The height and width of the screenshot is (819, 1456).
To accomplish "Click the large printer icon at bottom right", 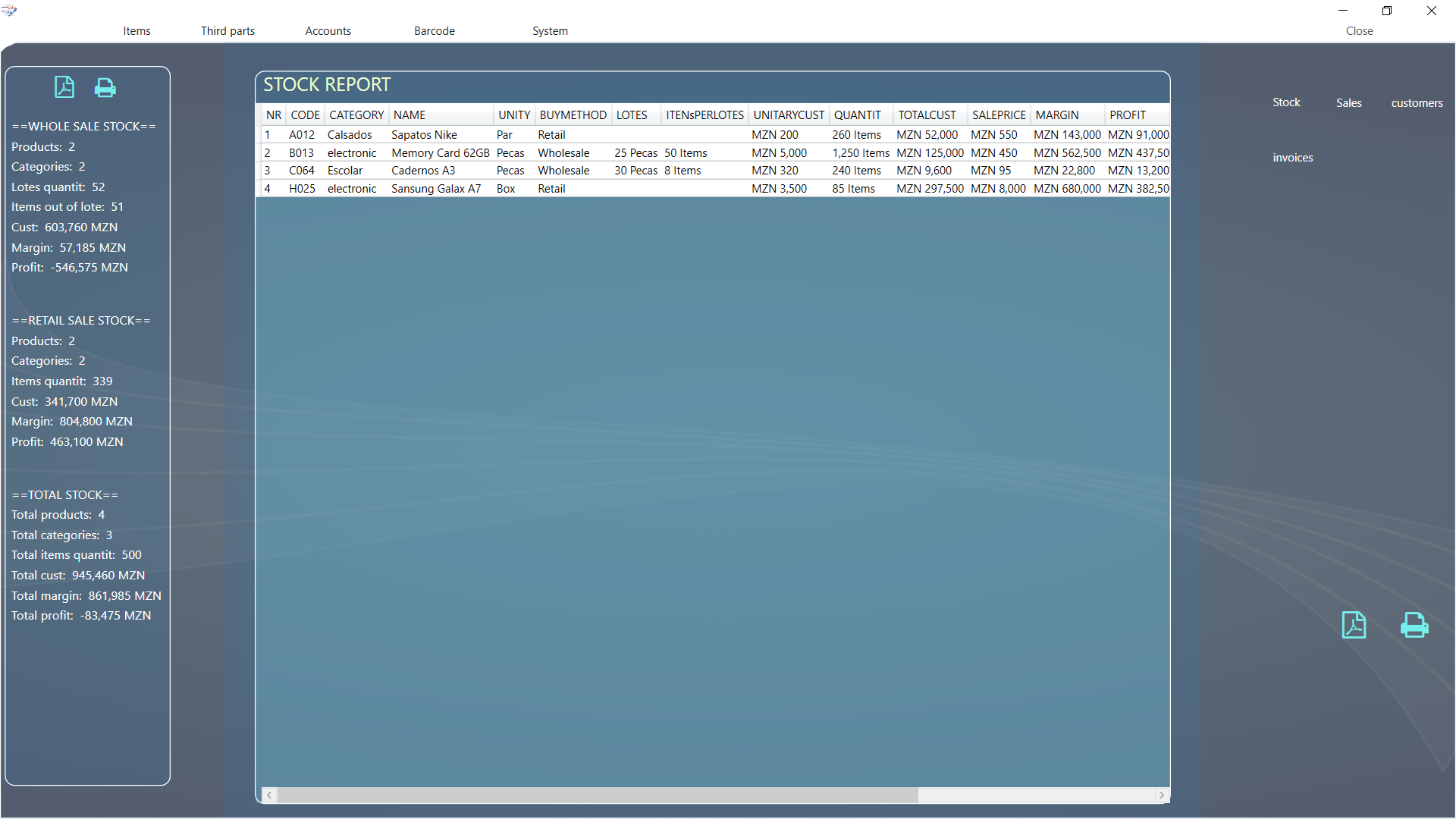I will (x=1414, y=625).
